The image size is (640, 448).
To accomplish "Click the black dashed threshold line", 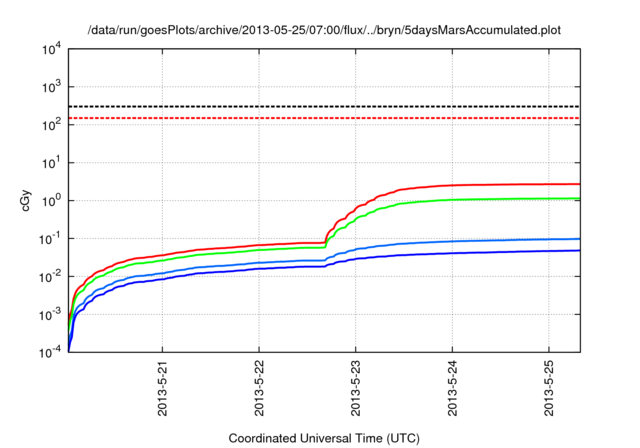I will point(324,106).
